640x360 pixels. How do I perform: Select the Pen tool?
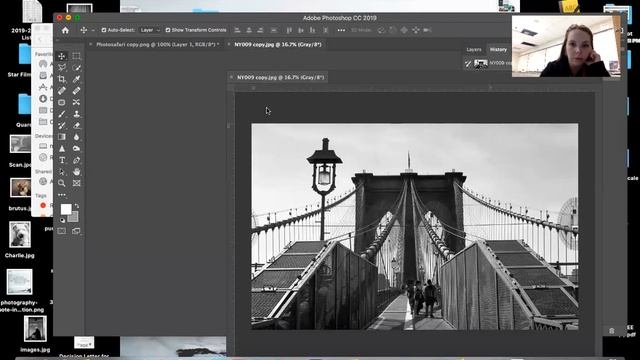click(76, 160)
